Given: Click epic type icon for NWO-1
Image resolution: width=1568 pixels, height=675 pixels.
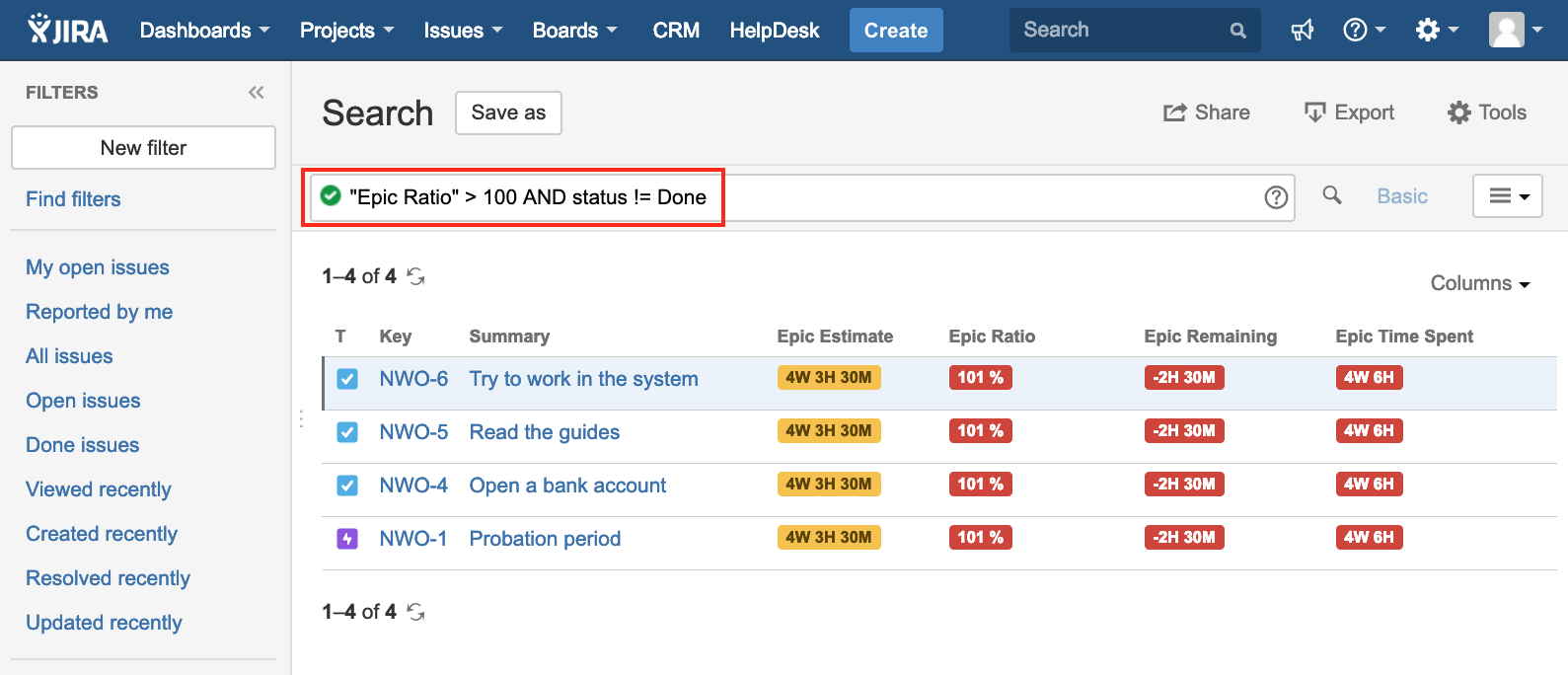Looking at the screenshot, I should (347, 539).
